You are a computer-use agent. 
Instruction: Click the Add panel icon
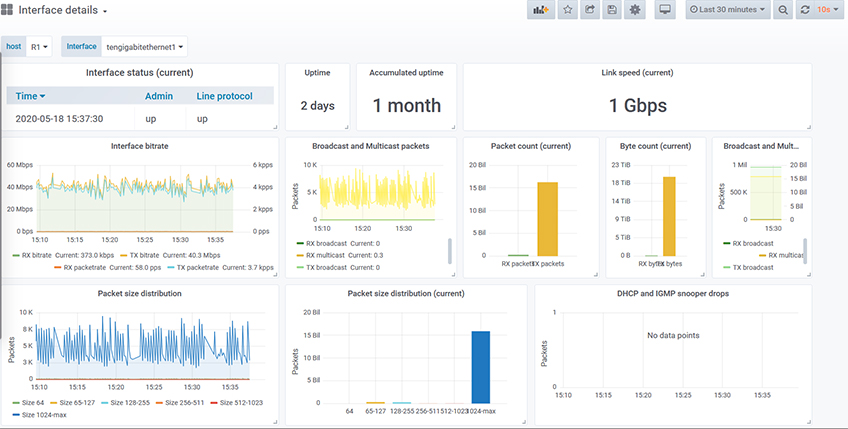tap(541, 10)
